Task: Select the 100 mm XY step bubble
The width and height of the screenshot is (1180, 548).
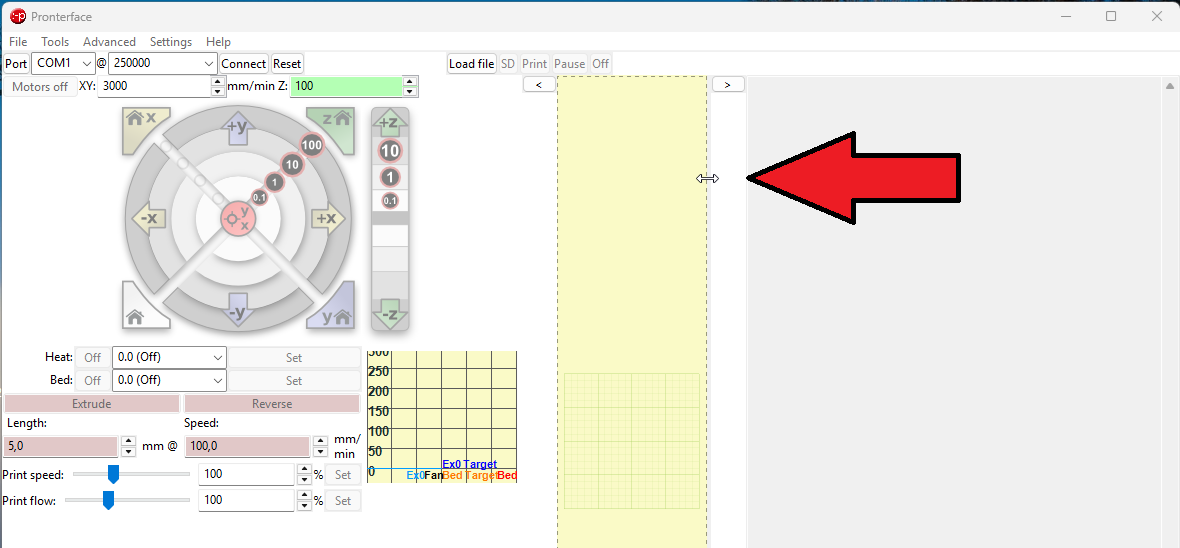Action: pos(312,145)
